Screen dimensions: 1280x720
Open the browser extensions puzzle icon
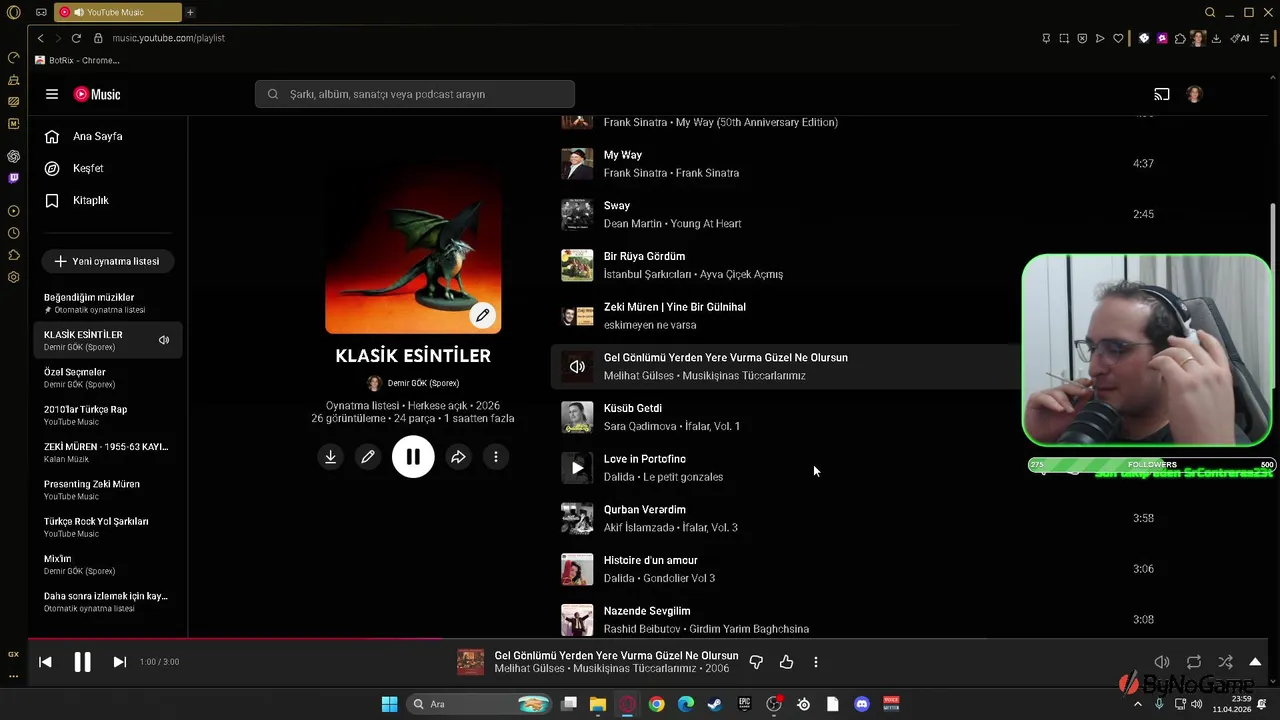(x=1180, y=38)
